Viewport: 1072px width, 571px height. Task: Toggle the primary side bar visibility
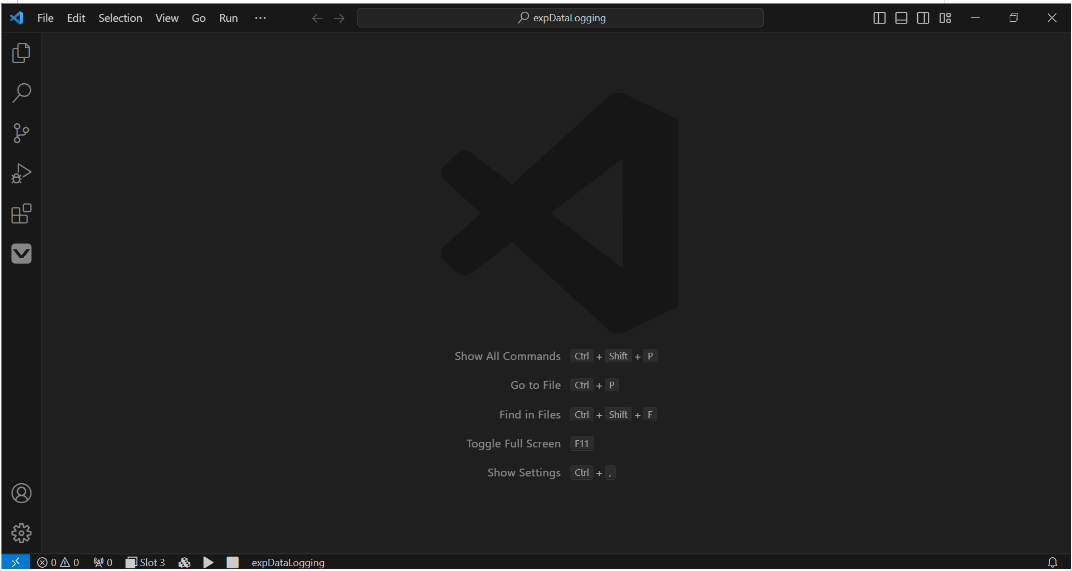tap(880, 18)
